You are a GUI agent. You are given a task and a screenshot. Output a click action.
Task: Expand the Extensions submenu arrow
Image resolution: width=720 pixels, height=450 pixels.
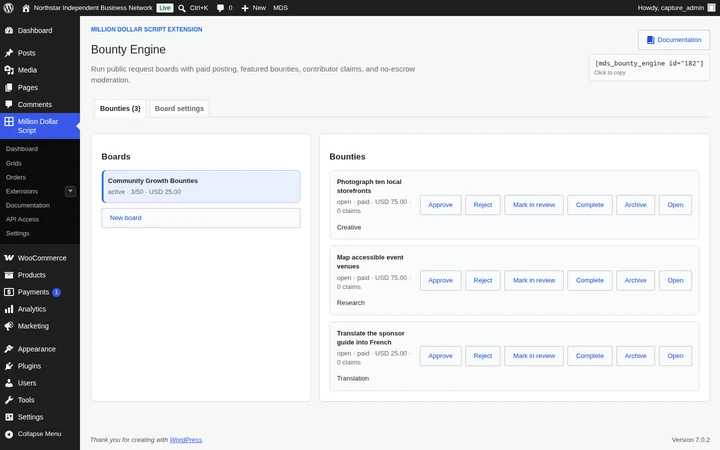pyautogui.click(x=70, y=191)
